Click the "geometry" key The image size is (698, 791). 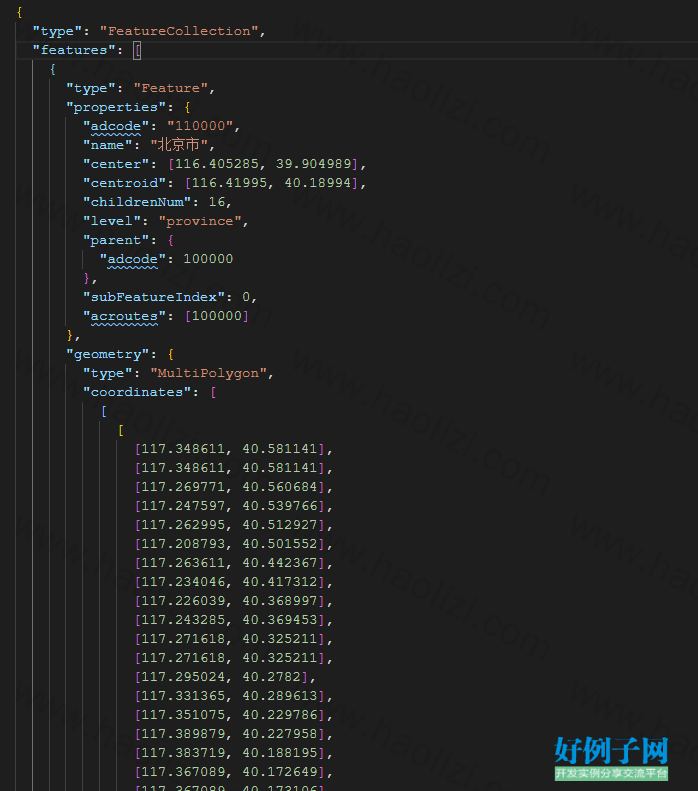pyautogui.click(x=107, y=355)
